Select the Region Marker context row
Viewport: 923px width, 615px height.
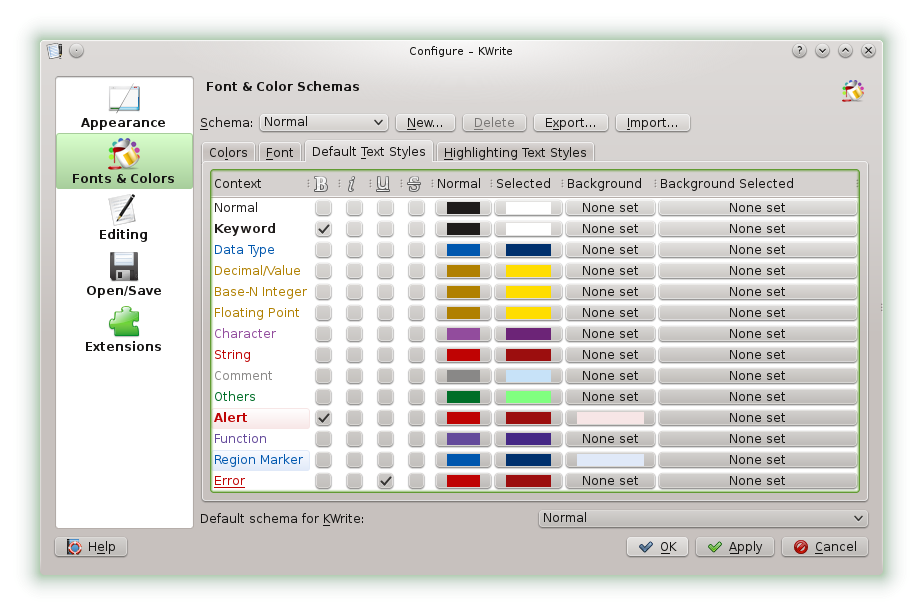[259, 460]
